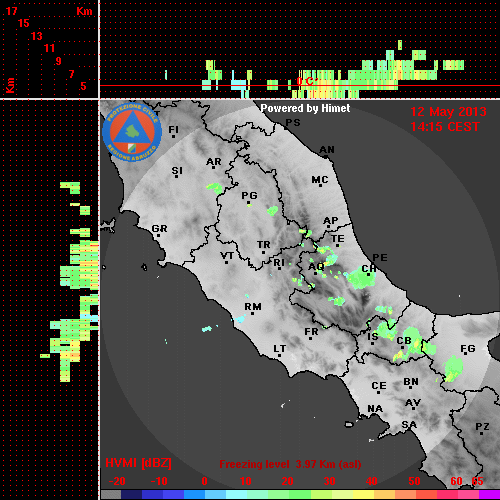
Task: Click the Powered by Himet text
Action: (305, 108)
